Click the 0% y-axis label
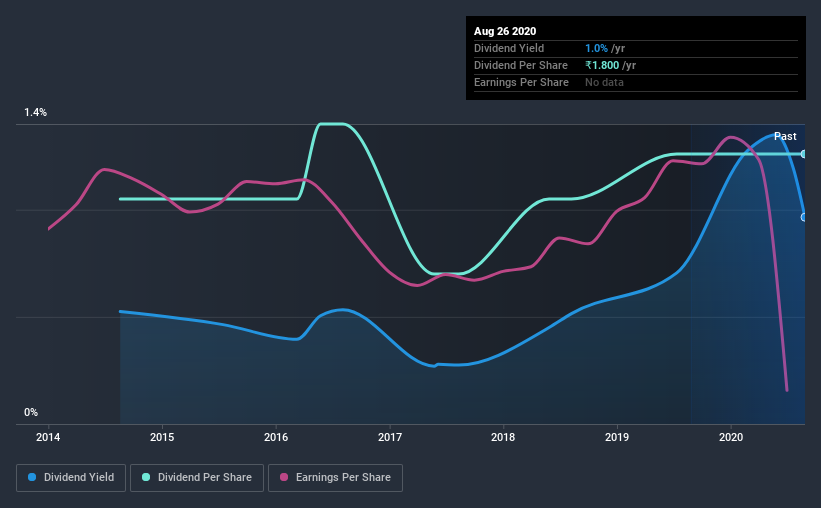This screenshot has width=821, height=508. (31, 413)
